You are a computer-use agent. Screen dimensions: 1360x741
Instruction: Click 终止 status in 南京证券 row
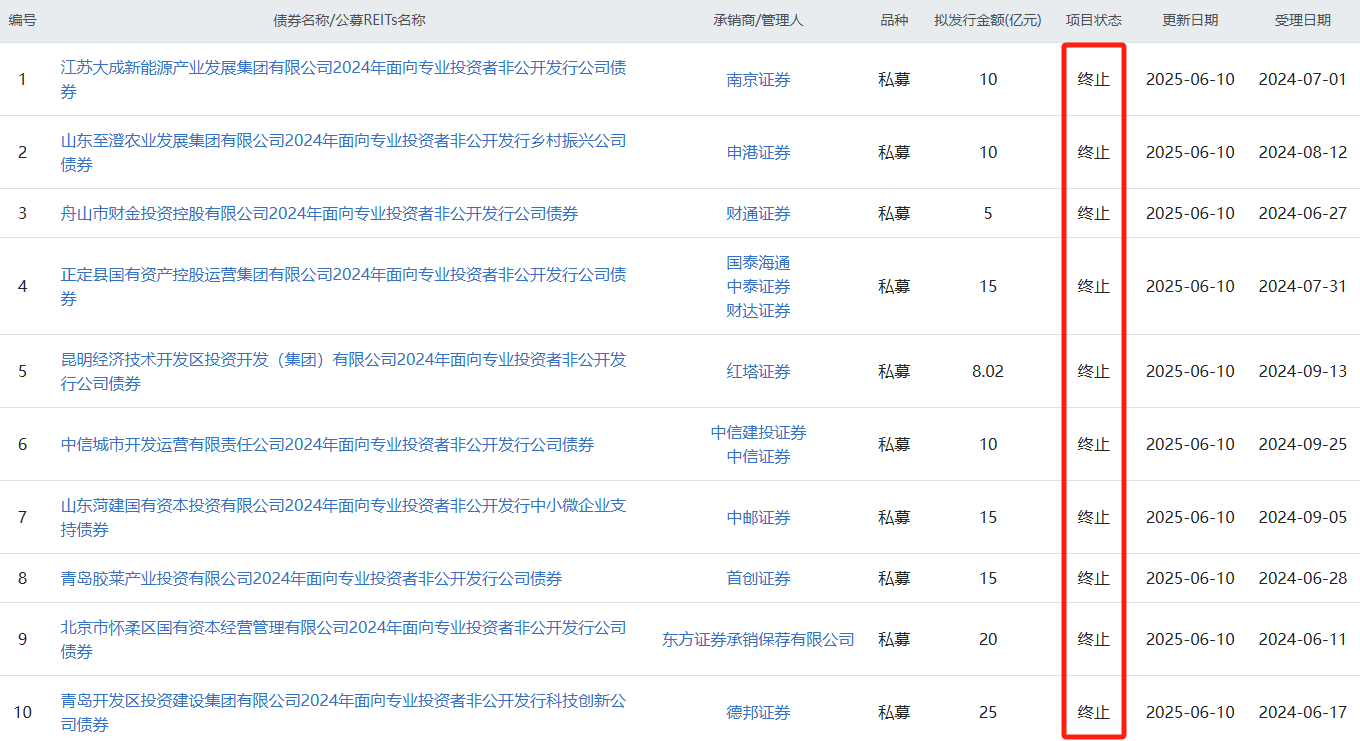1094,80
